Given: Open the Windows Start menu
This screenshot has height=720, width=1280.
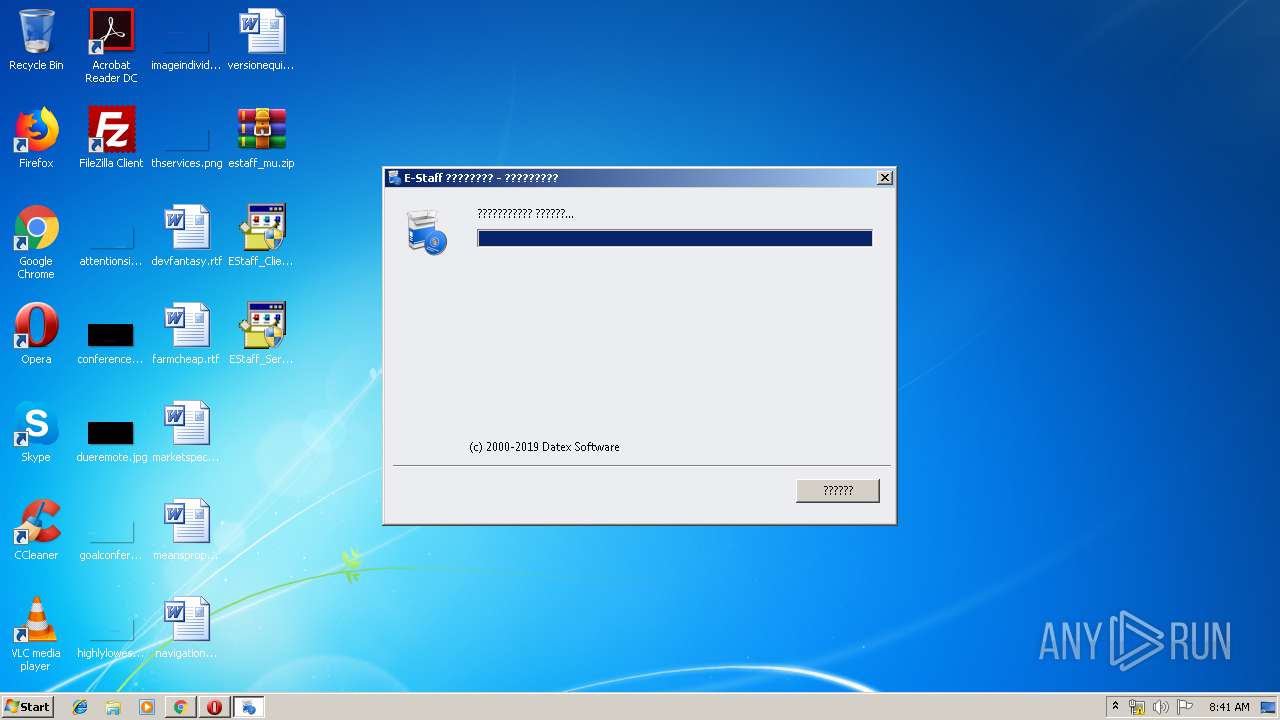Looking at the screenshot, I should [28, 707].
